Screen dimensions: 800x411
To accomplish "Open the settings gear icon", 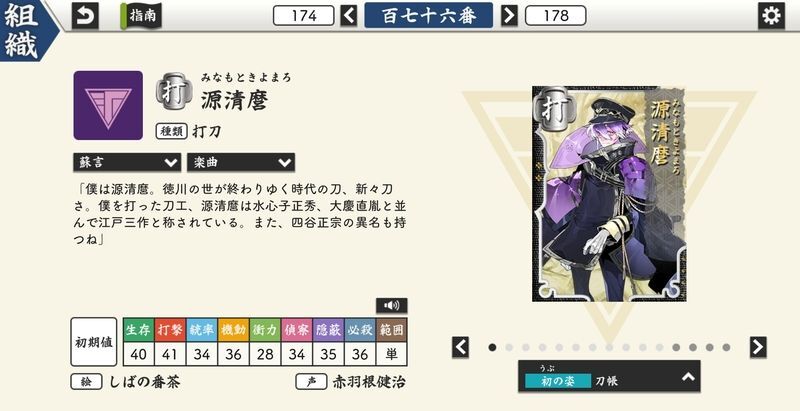I will coord(771,16).
